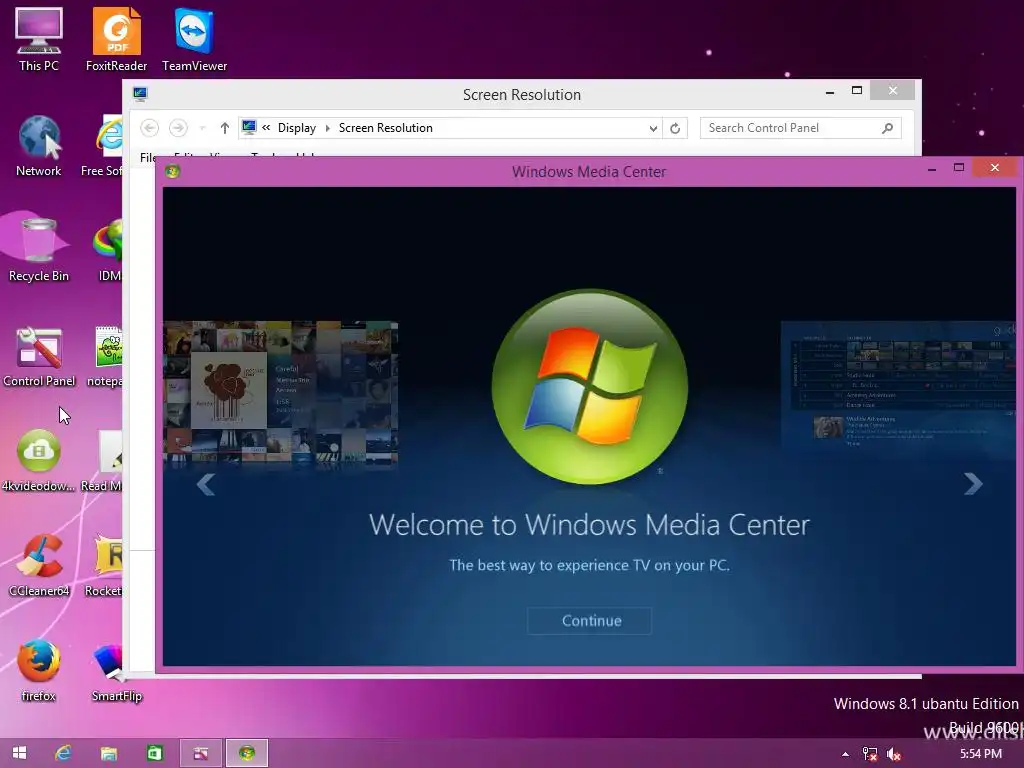The image size is (1024, 768).
Task: Open recent locations dropdown in Screen Resolution
Action: [x=202, y=128]
